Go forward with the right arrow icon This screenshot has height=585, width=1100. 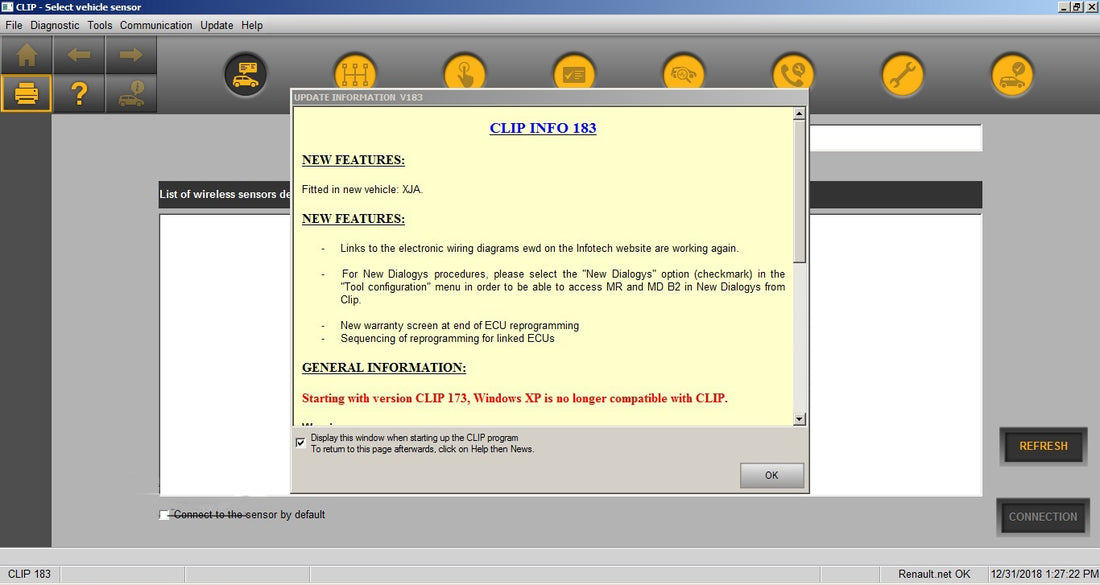[131, 56]
